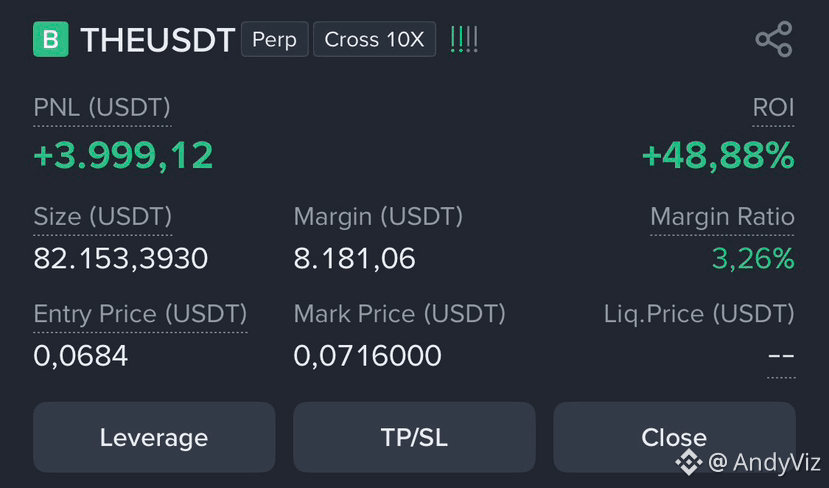Viewport: 829px width, 488px height.
Task: Click the Binance logo watermark
Action: [689, 462]
